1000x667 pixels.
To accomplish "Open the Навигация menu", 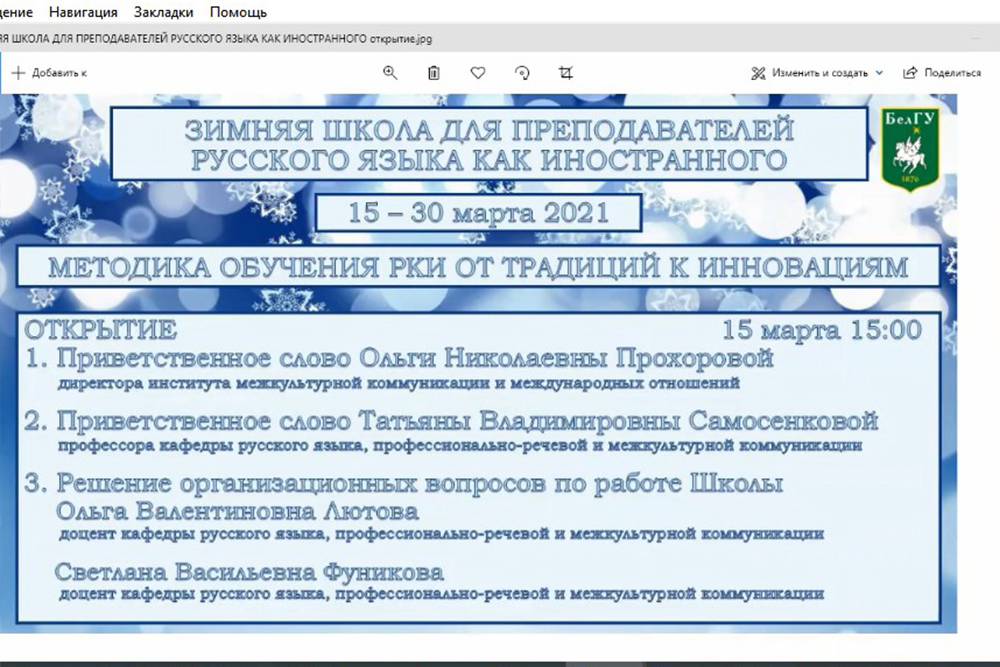I will click(82, 12).
